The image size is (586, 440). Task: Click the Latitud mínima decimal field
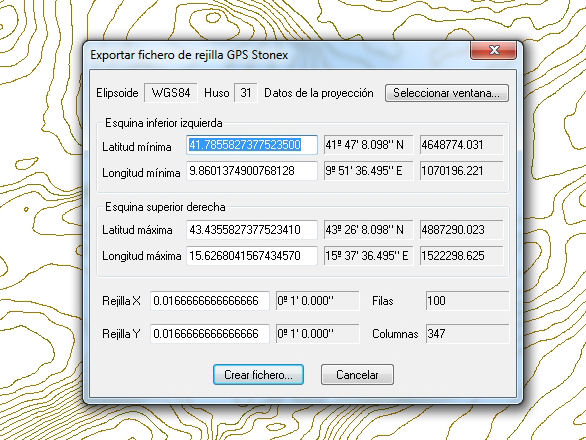[252, 145]
